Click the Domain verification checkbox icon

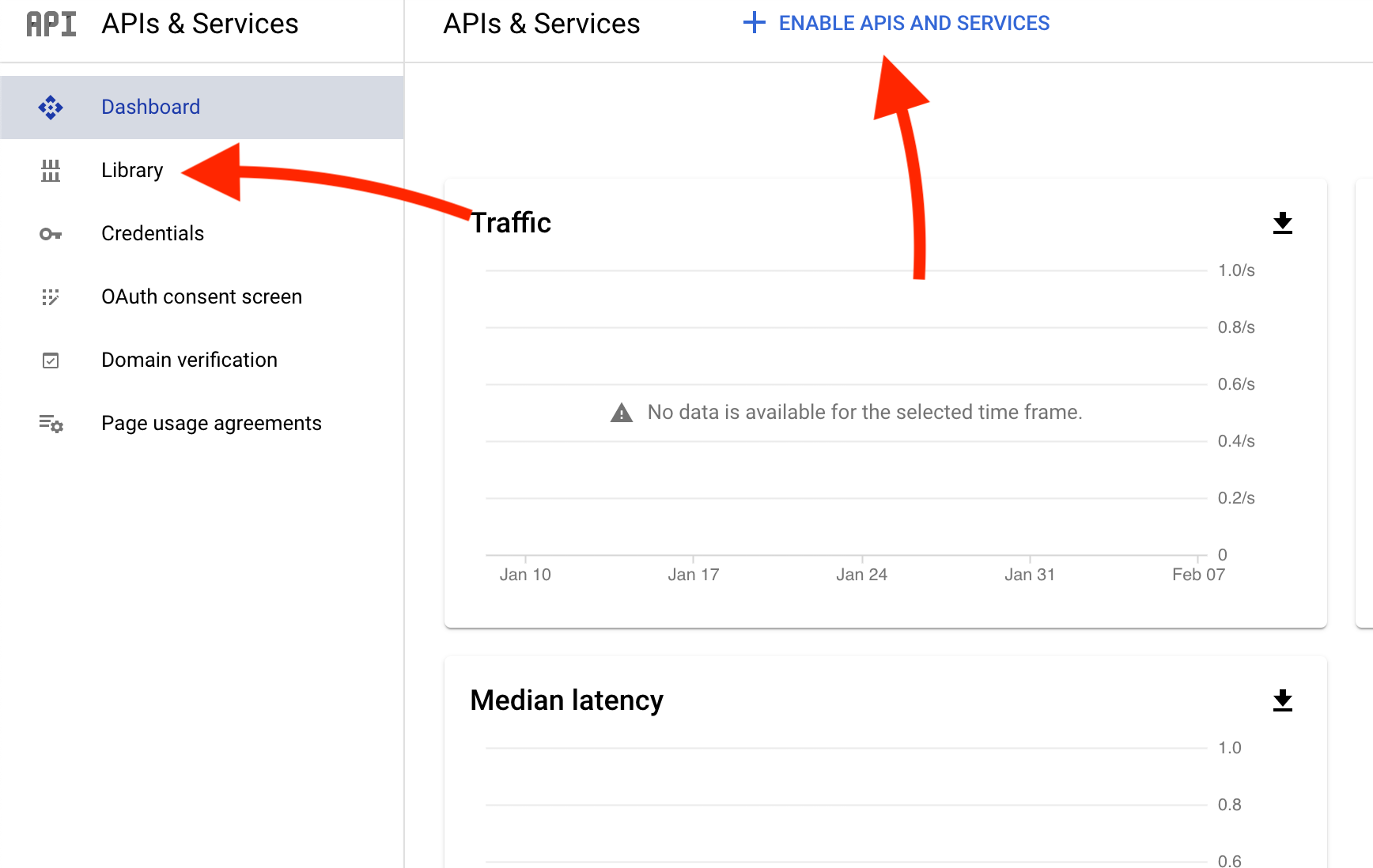point(51,360)
